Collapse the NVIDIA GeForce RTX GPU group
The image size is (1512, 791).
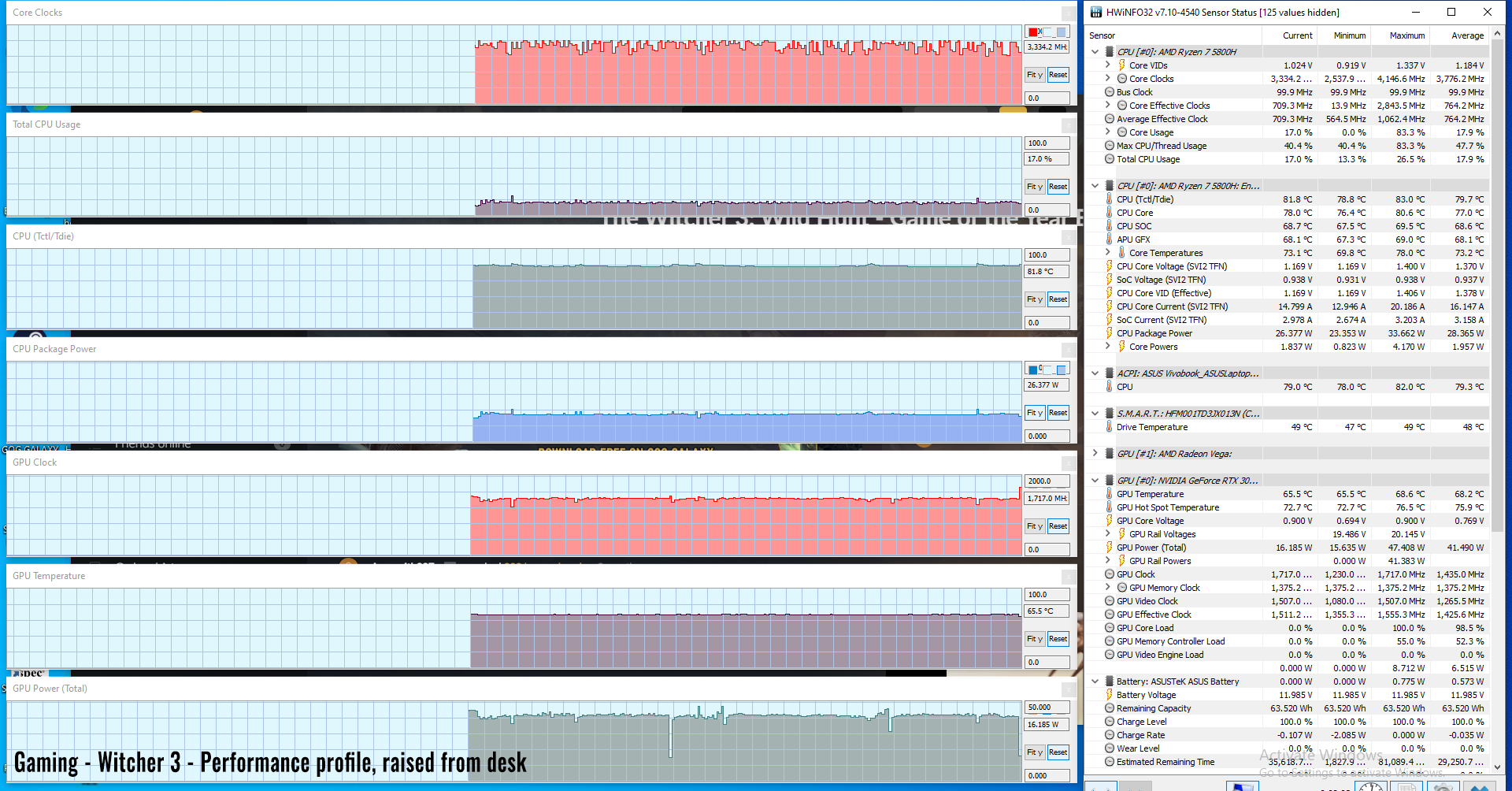coord(1095,481)
